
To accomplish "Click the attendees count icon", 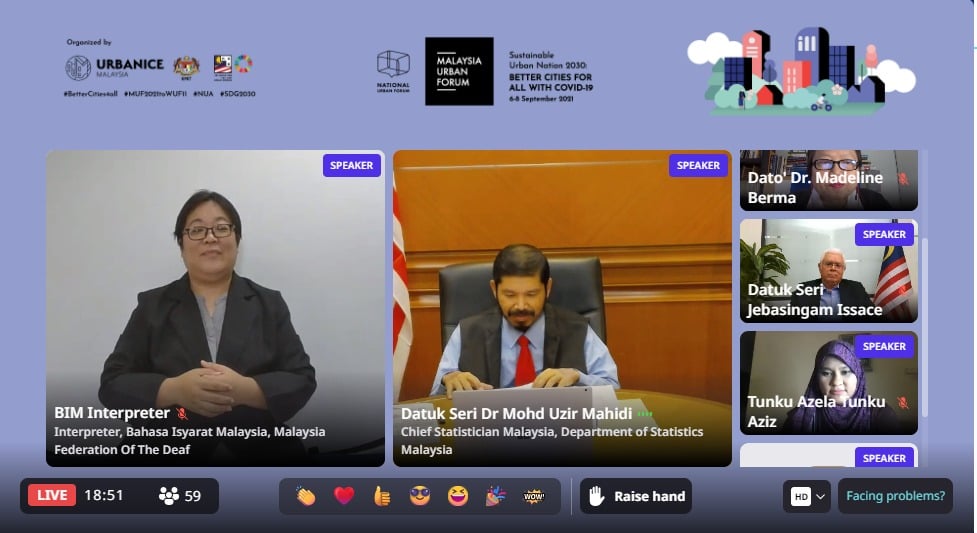I will click(169, 496).
